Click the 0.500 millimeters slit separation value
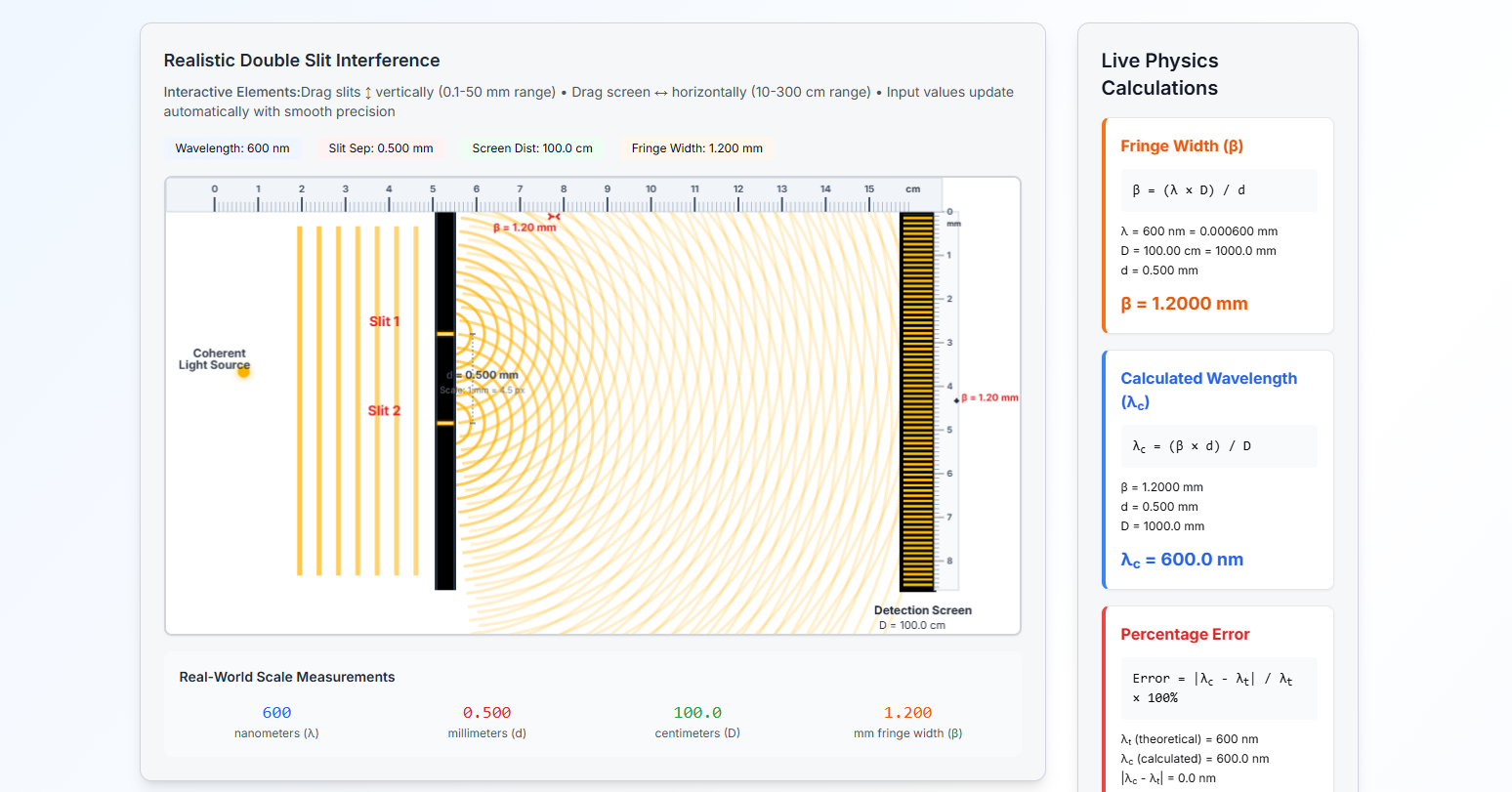This screenshot has height=792, width=1512. [486, 713]
